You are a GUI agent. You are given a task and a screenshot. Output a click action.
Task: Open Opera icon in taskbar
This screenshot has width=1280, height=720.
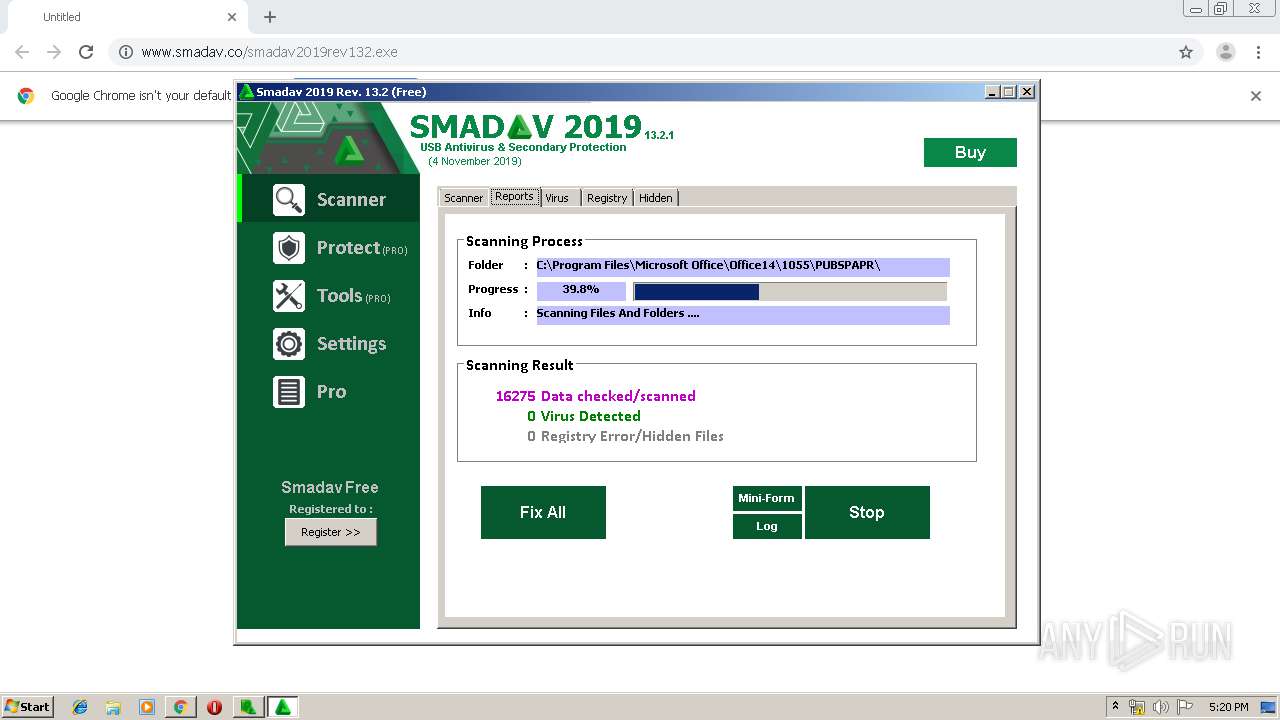[214, 707]
